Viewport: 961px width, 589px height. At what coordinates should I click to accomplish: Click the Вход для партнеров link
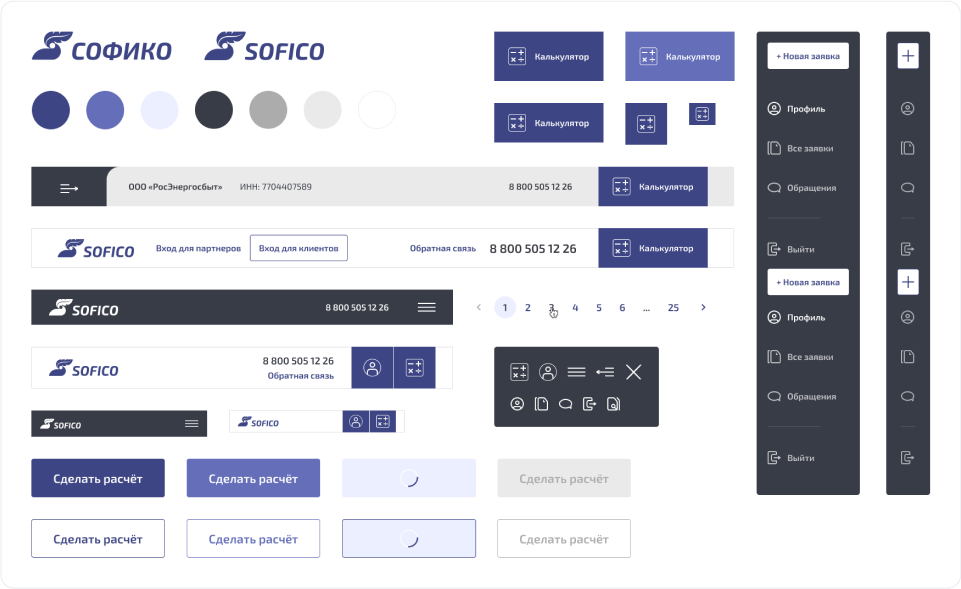click(x=198, y=248)
